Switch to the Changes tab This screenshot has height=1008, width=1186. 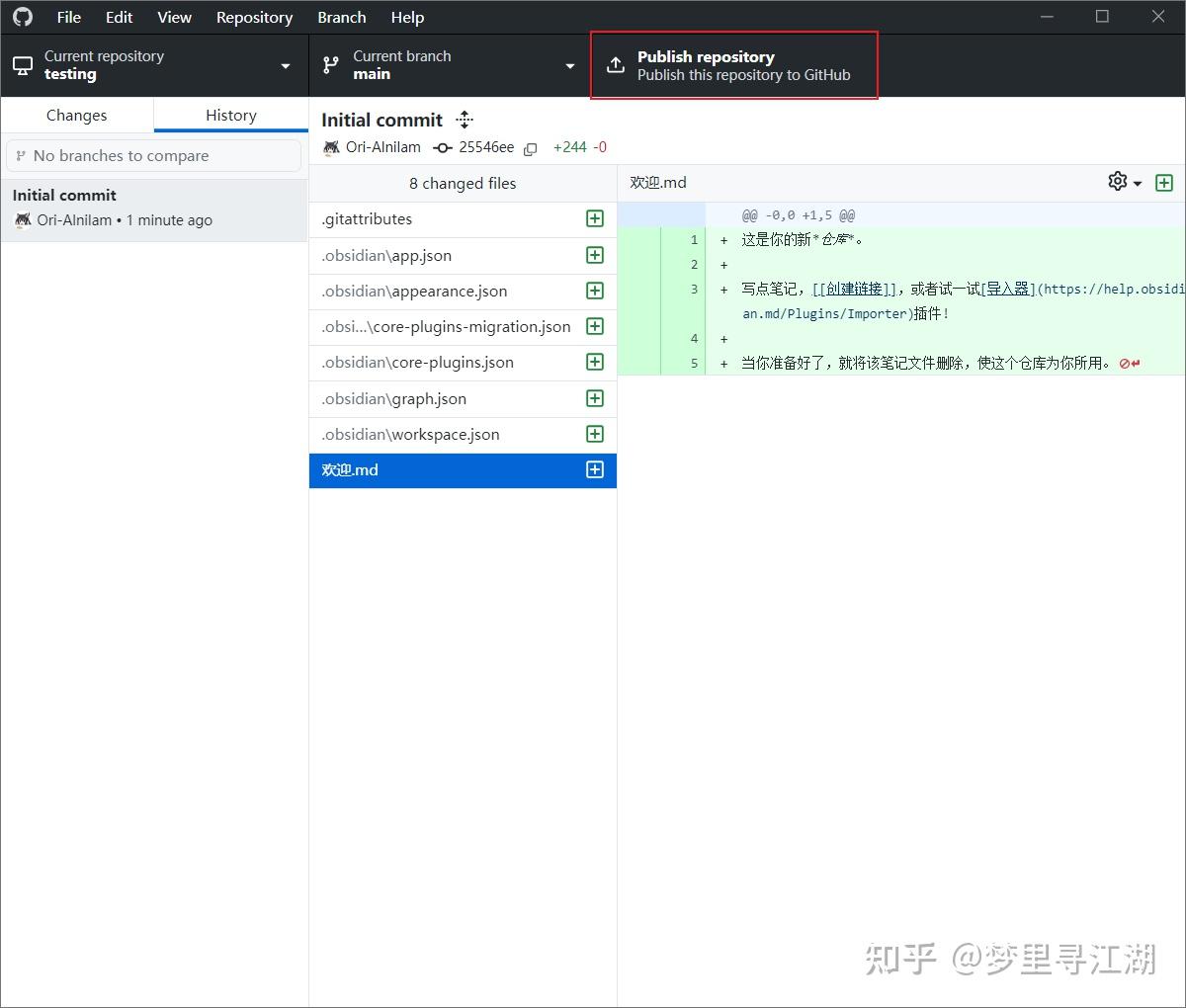pos(76,115)
